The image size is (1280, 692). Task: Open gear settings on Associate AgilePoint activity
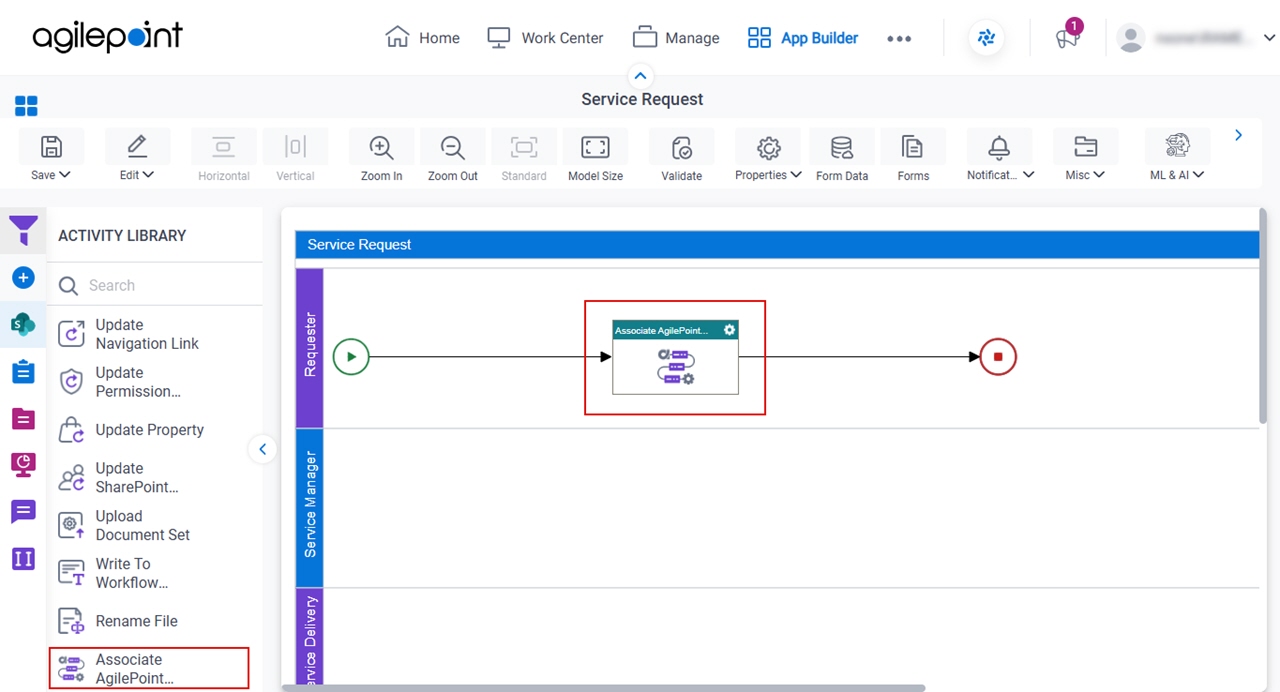(729, 330)
